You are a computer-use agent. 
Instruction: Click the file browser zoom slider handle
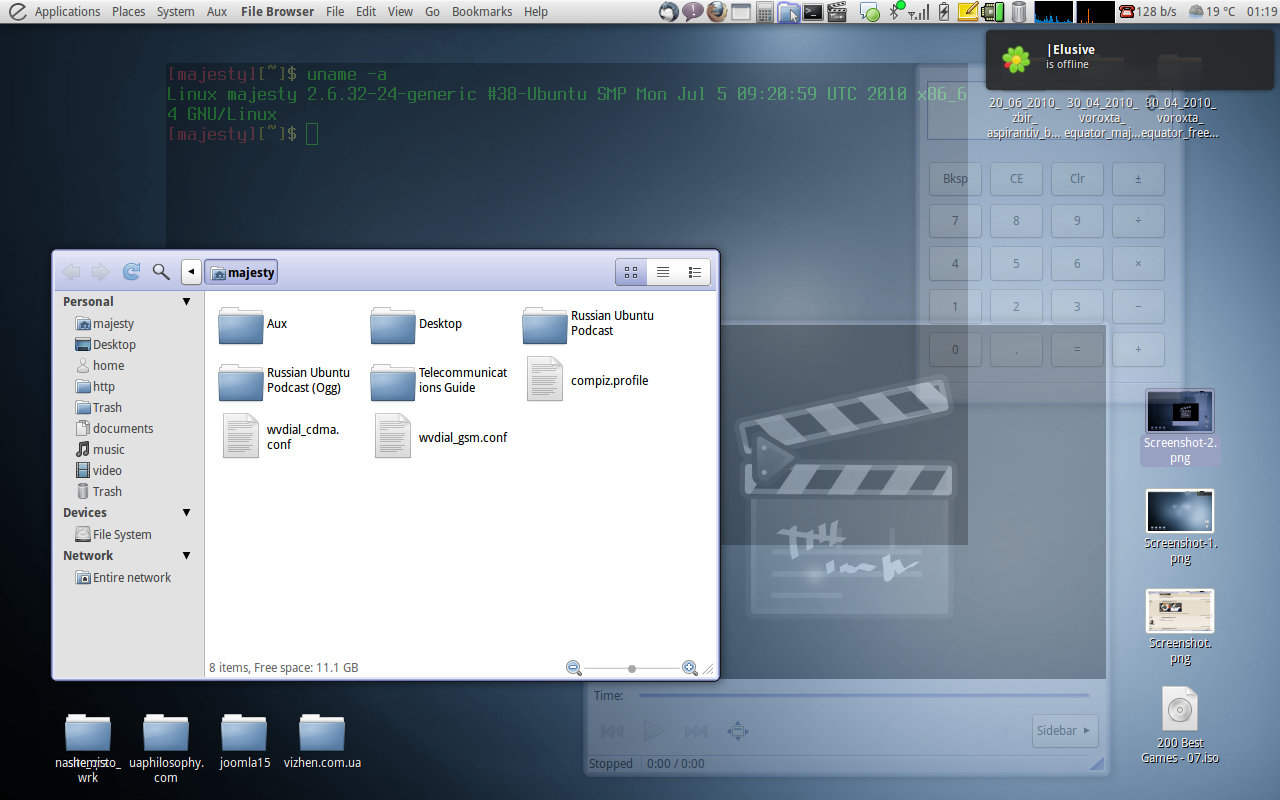[x=632, y=668]
